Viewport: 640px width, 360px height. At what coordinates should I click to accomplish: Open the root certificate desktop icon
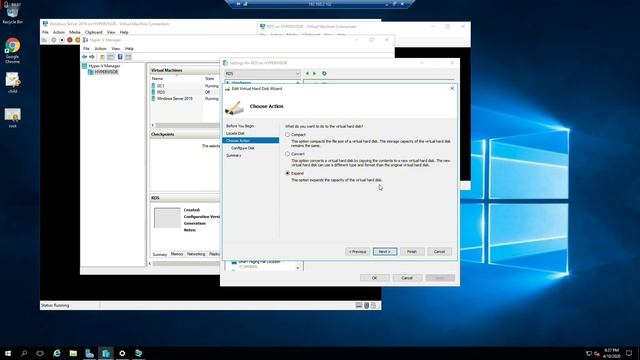coord(12,118)
